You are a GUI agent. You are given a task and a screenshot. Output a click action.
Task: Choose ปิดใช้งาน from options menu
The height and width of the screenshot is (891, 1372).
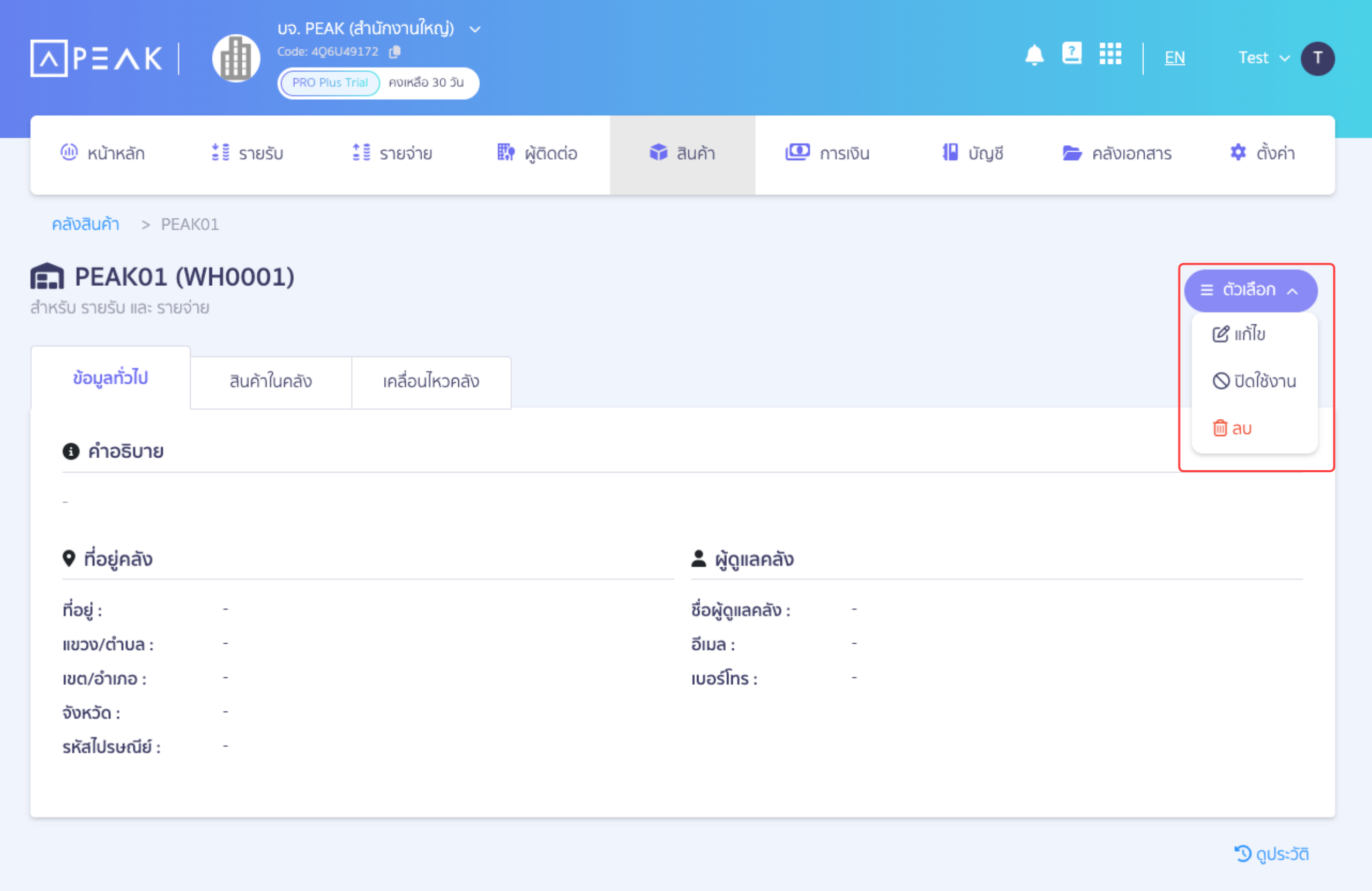point(1254,381)
